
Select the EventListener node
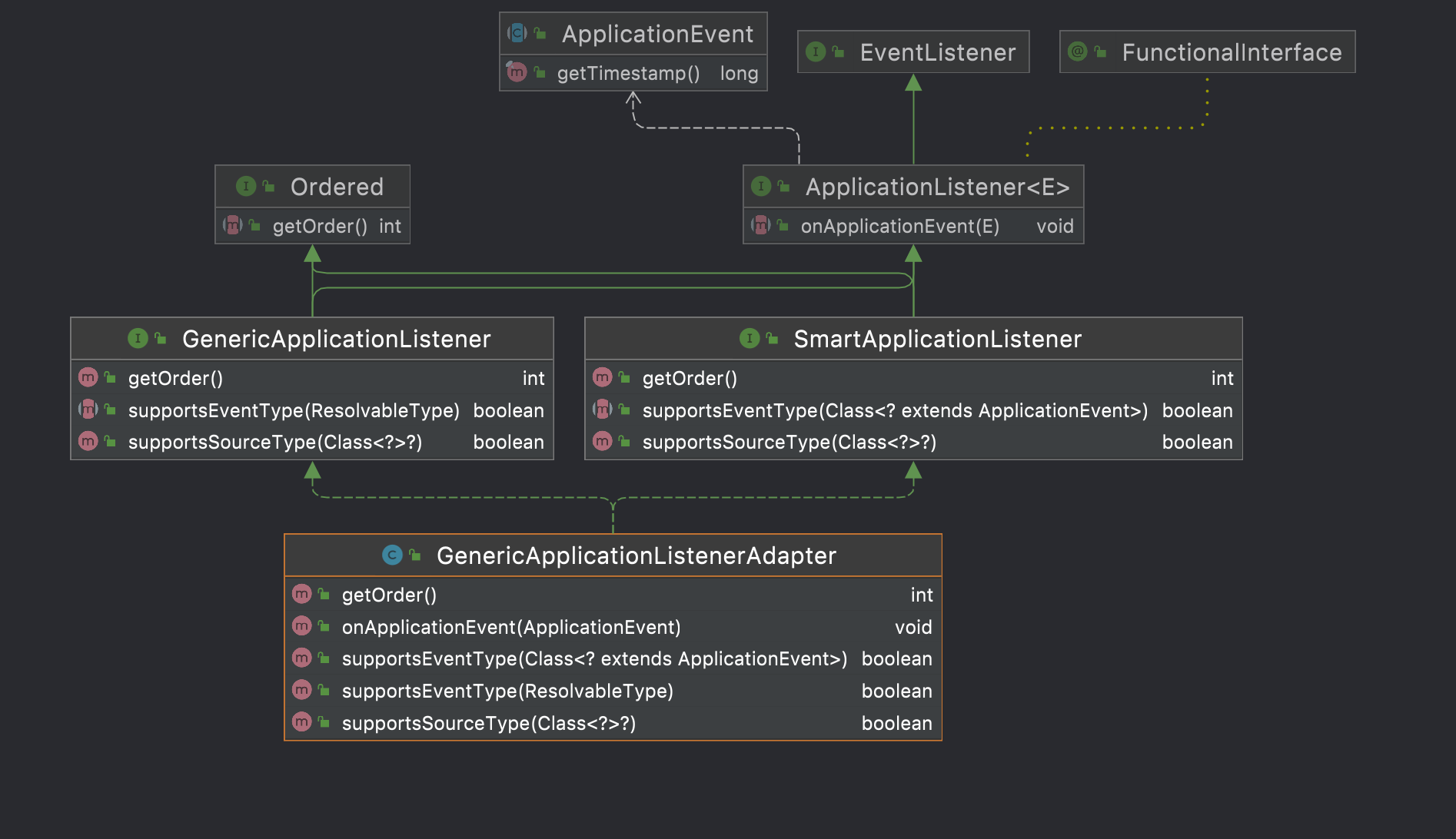pyautogui.click(x=937, y=52)
